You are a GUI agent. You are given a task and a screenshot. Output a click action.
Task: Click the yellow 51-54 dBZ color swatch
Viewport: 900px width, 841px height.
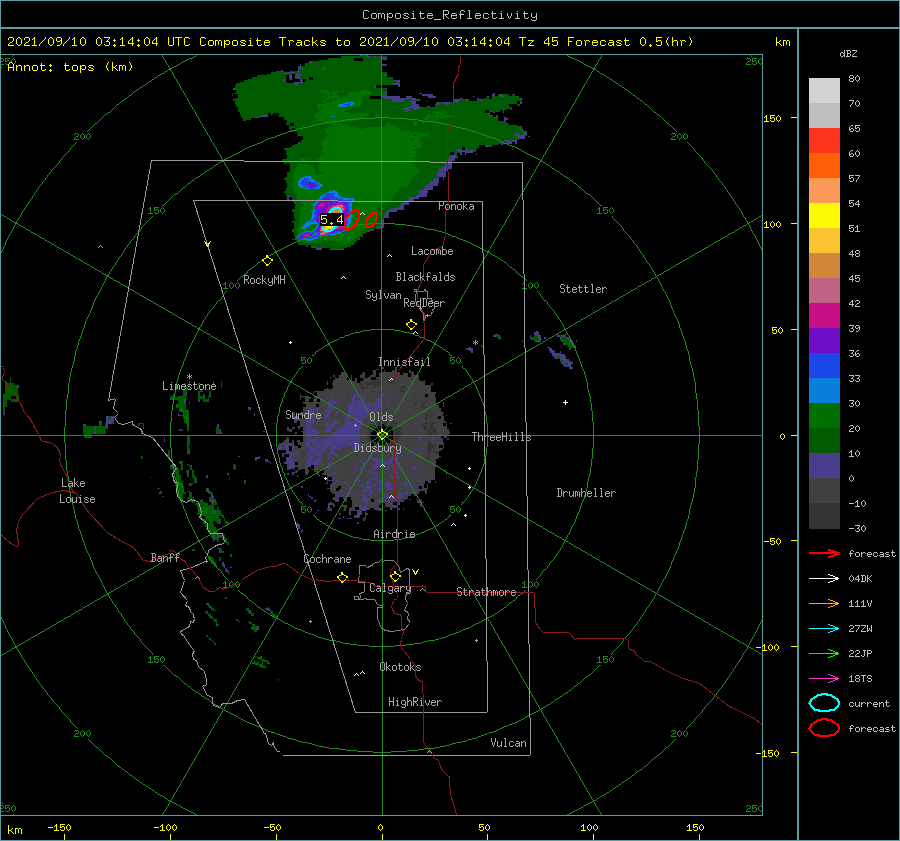pyautogui.click(x=824, y=216)
